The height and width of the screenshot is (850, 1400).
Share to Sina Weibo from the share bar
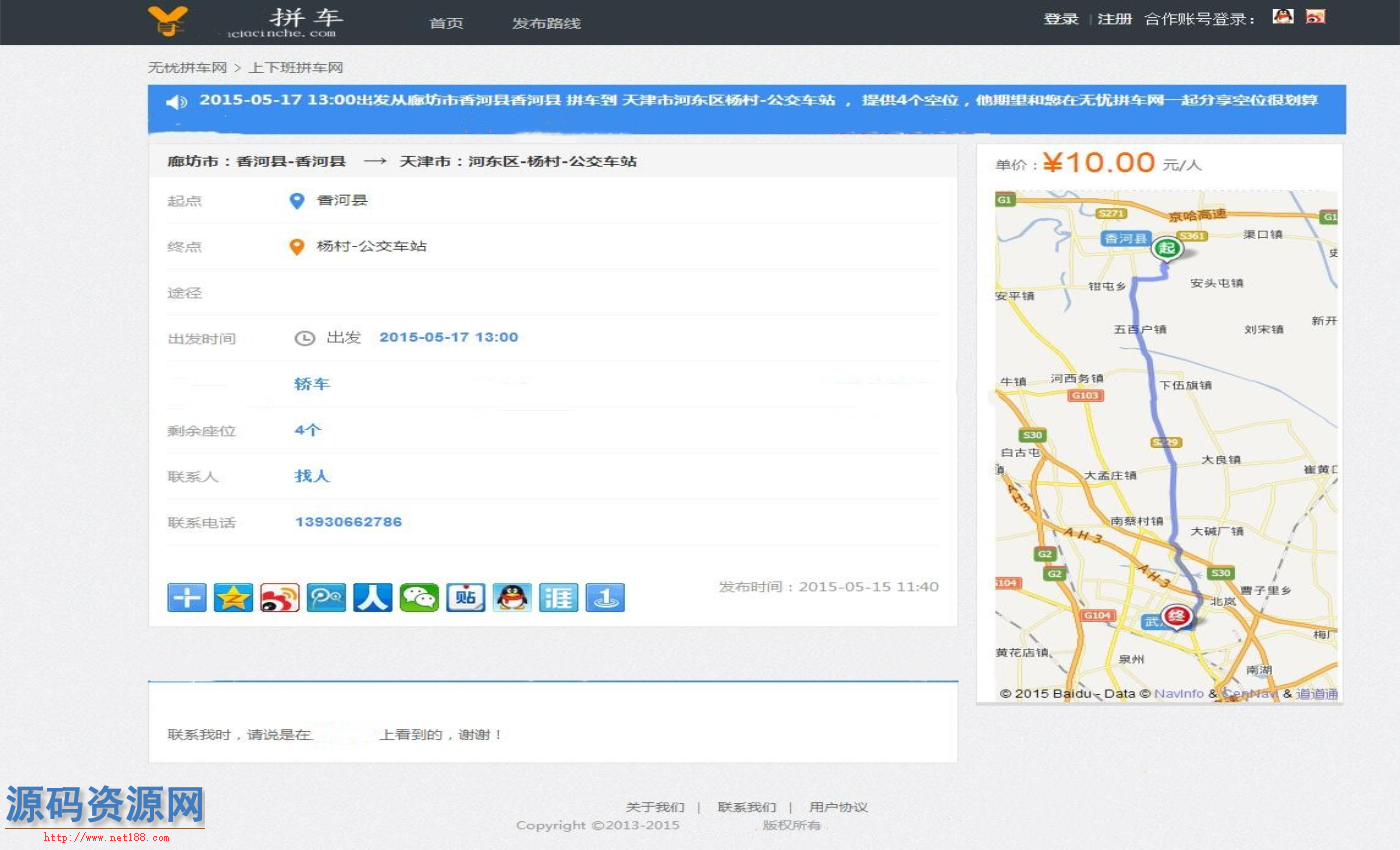pyautogui.click(x=280, y=597)
